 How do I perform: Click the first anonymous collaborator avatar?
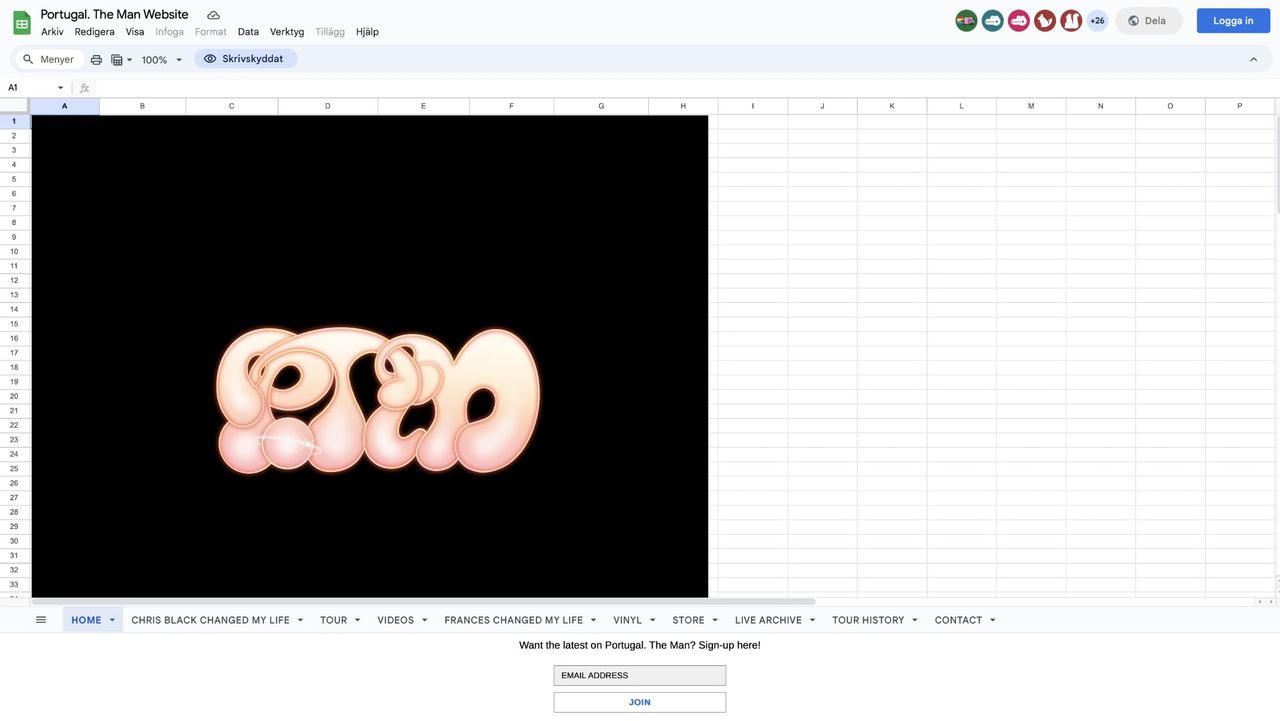click(x=966, y=21)
